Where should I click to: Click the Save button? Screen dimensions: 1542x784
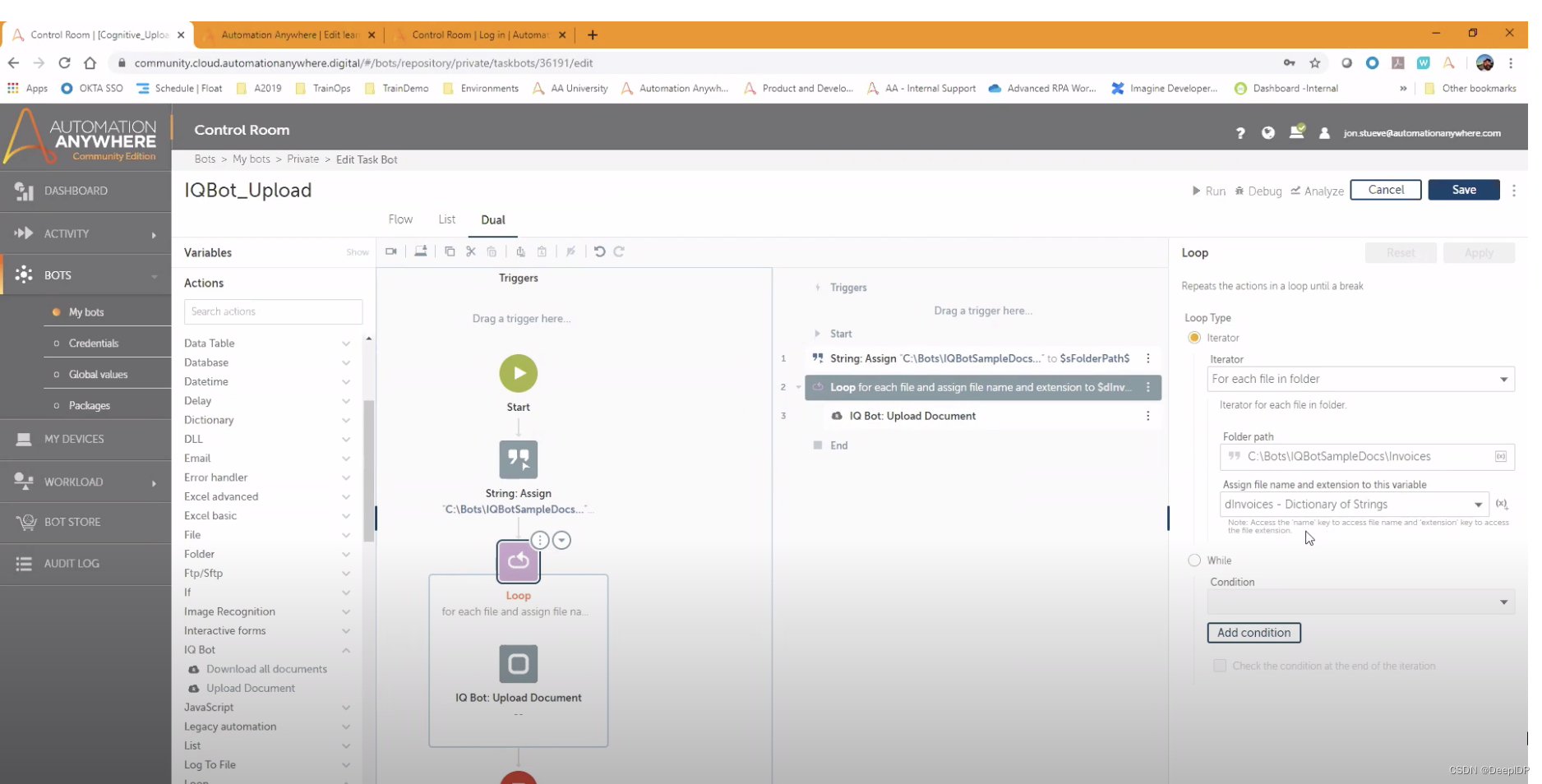click(x=1464, y=190)
